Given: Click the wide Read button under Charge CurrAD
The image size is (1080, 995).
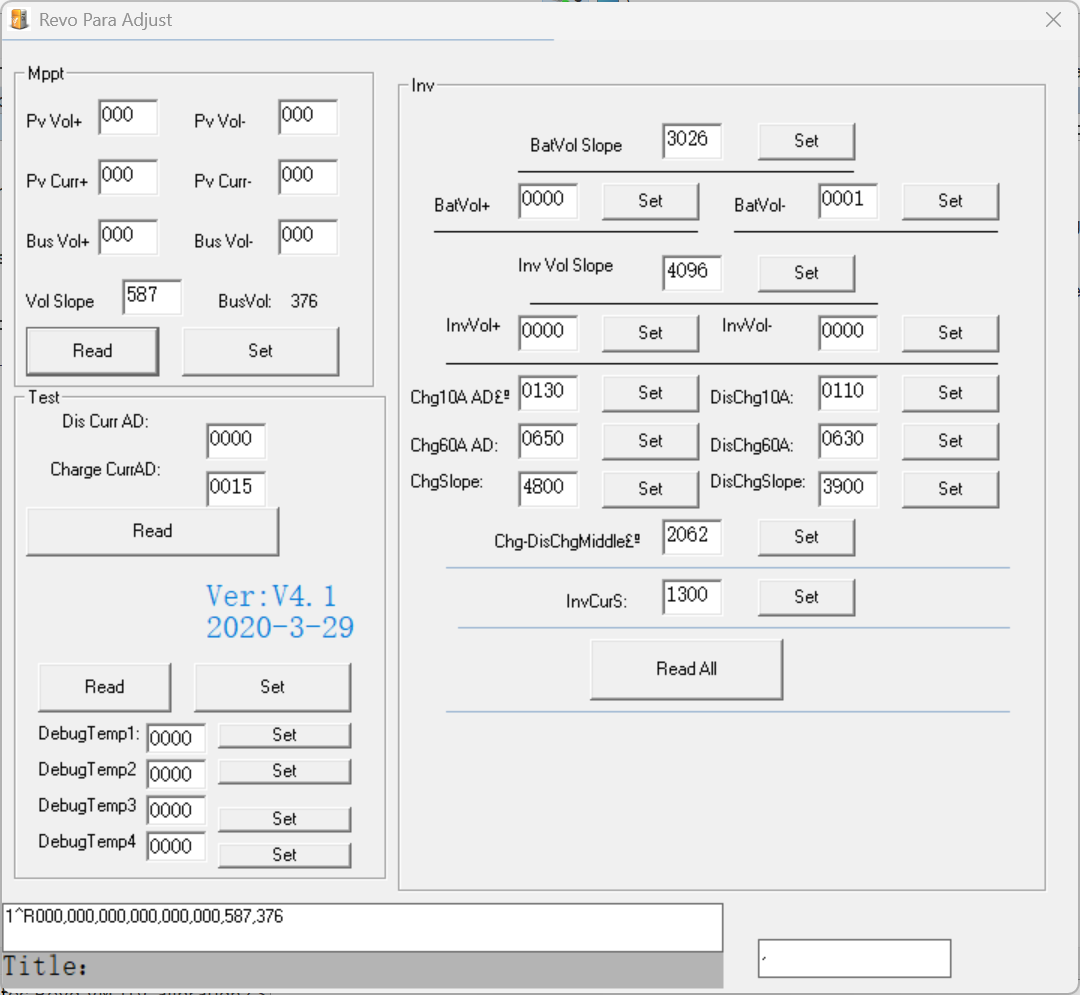Looking at the screenshot, I should pyautogui.click(x=152, y=531).
